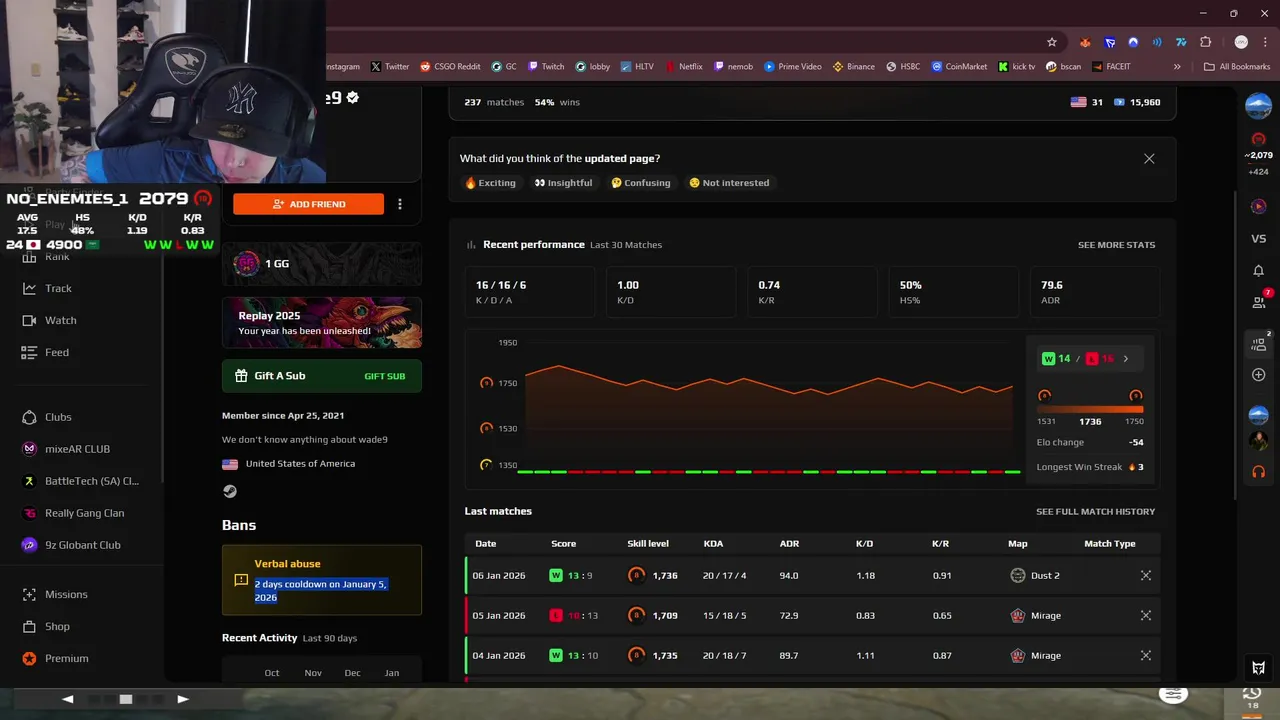Open the VS matchmaking icon
The image size is (1280, 720).
coord(1259,239)
